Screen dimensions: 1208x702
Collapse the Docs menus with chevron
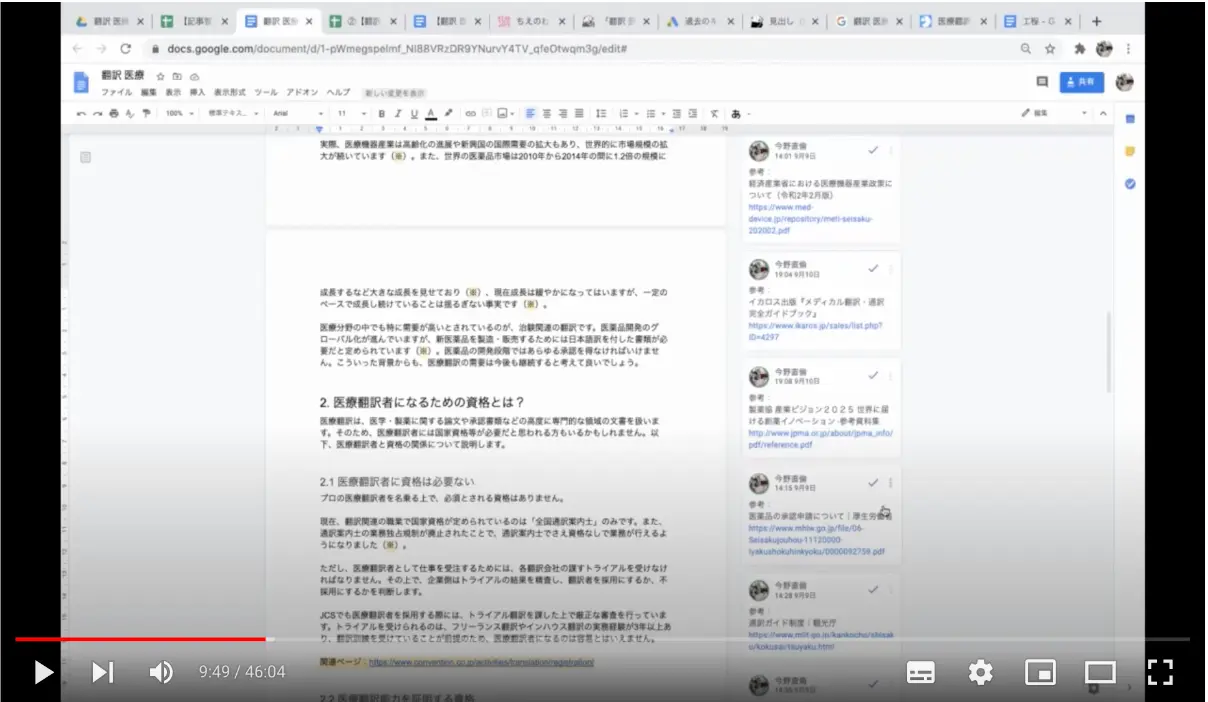pyautogui.click(x=1104, y=113)
